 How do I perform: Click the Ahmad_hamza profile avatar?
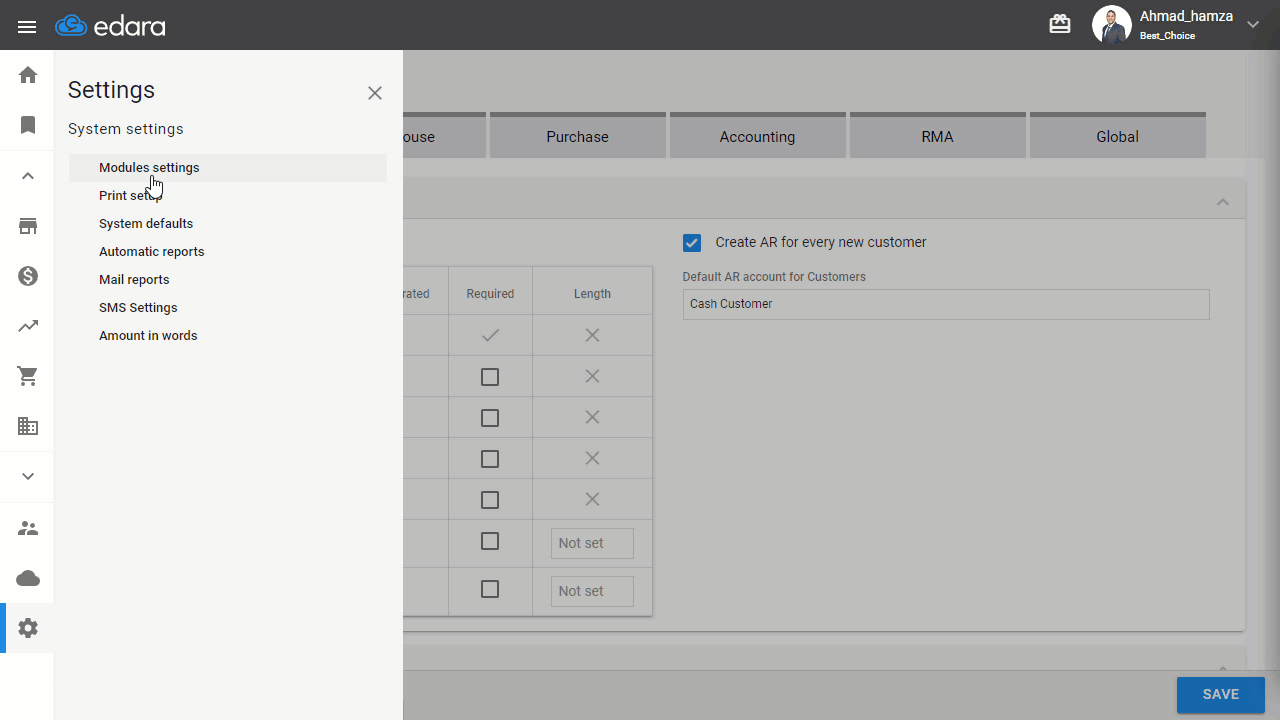(x=1111, y=25)
